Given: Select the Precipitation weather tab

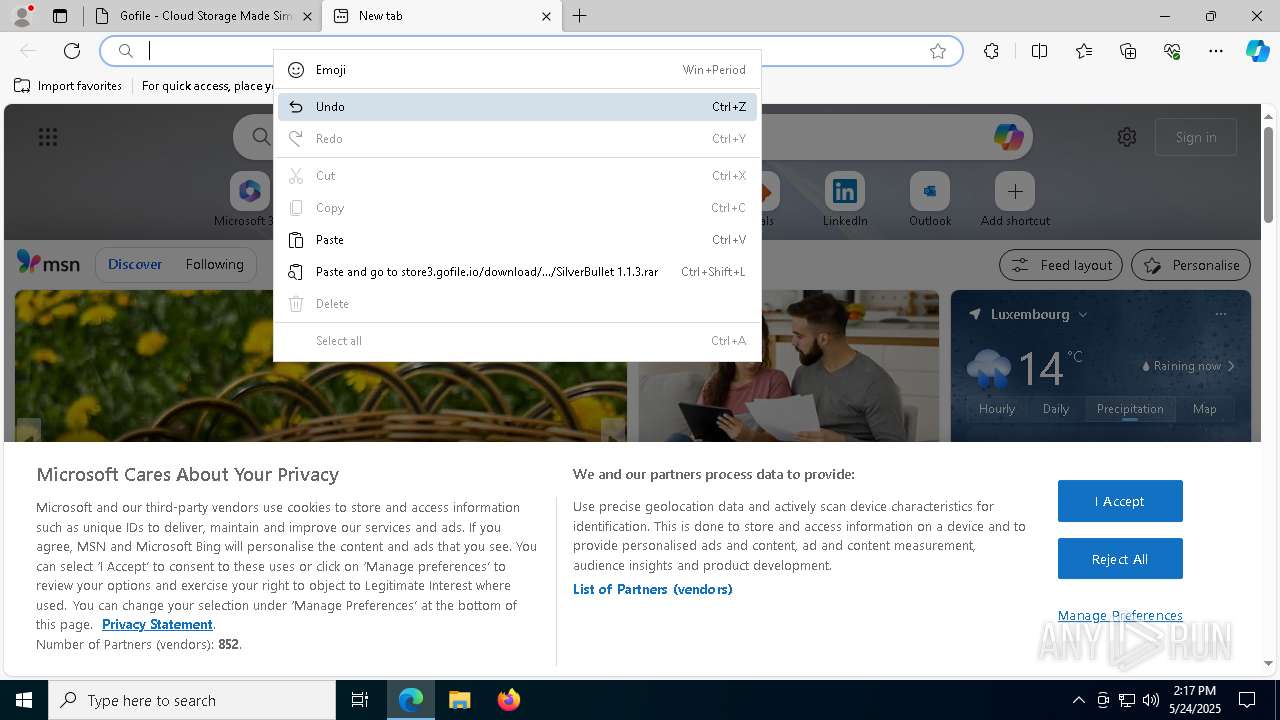Looking at the screenshot, I should click(x=1130, y=409).
